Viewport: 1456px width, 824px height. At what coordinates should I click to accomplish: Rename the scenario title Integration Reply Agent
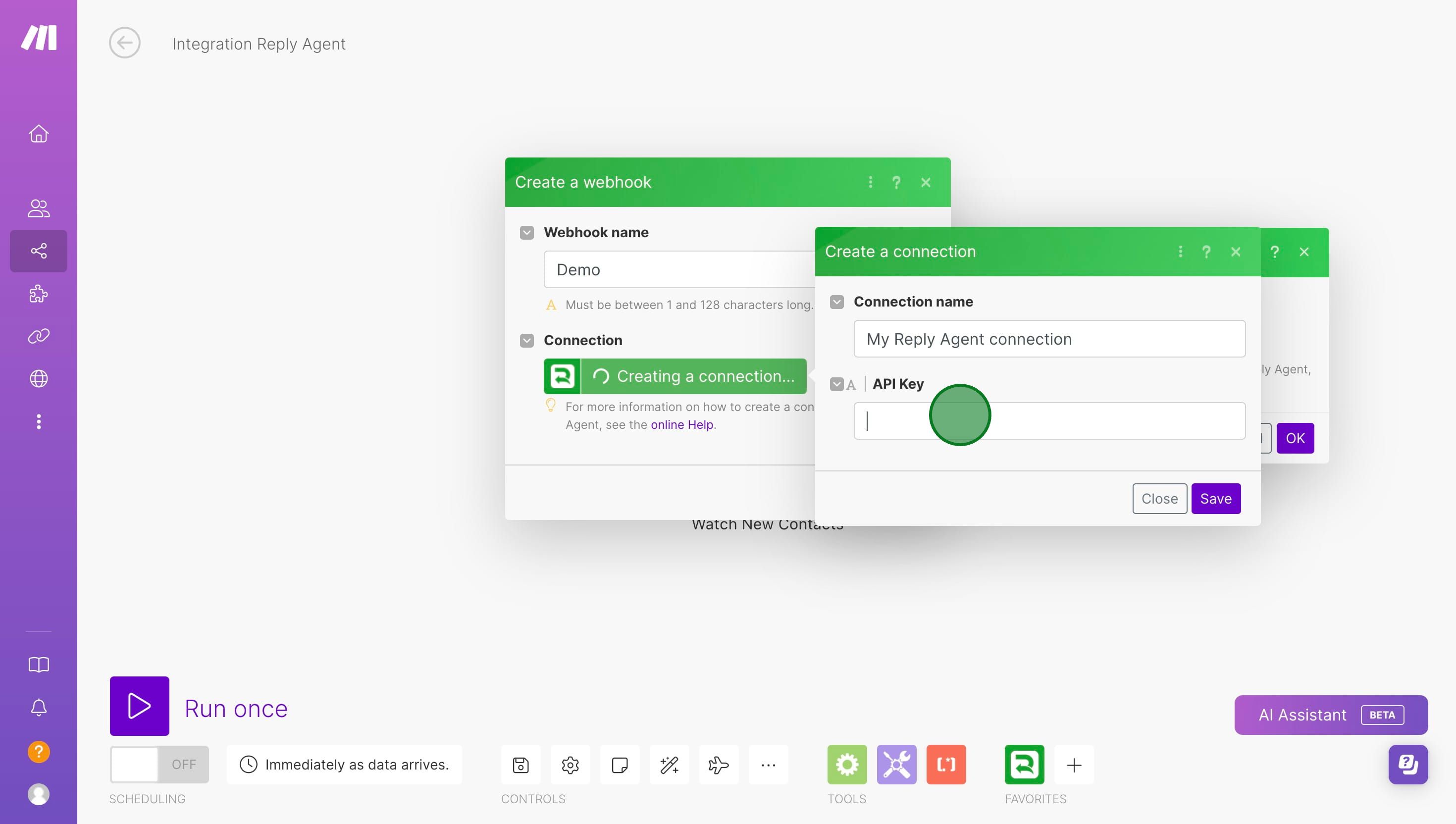coord(259,44)
